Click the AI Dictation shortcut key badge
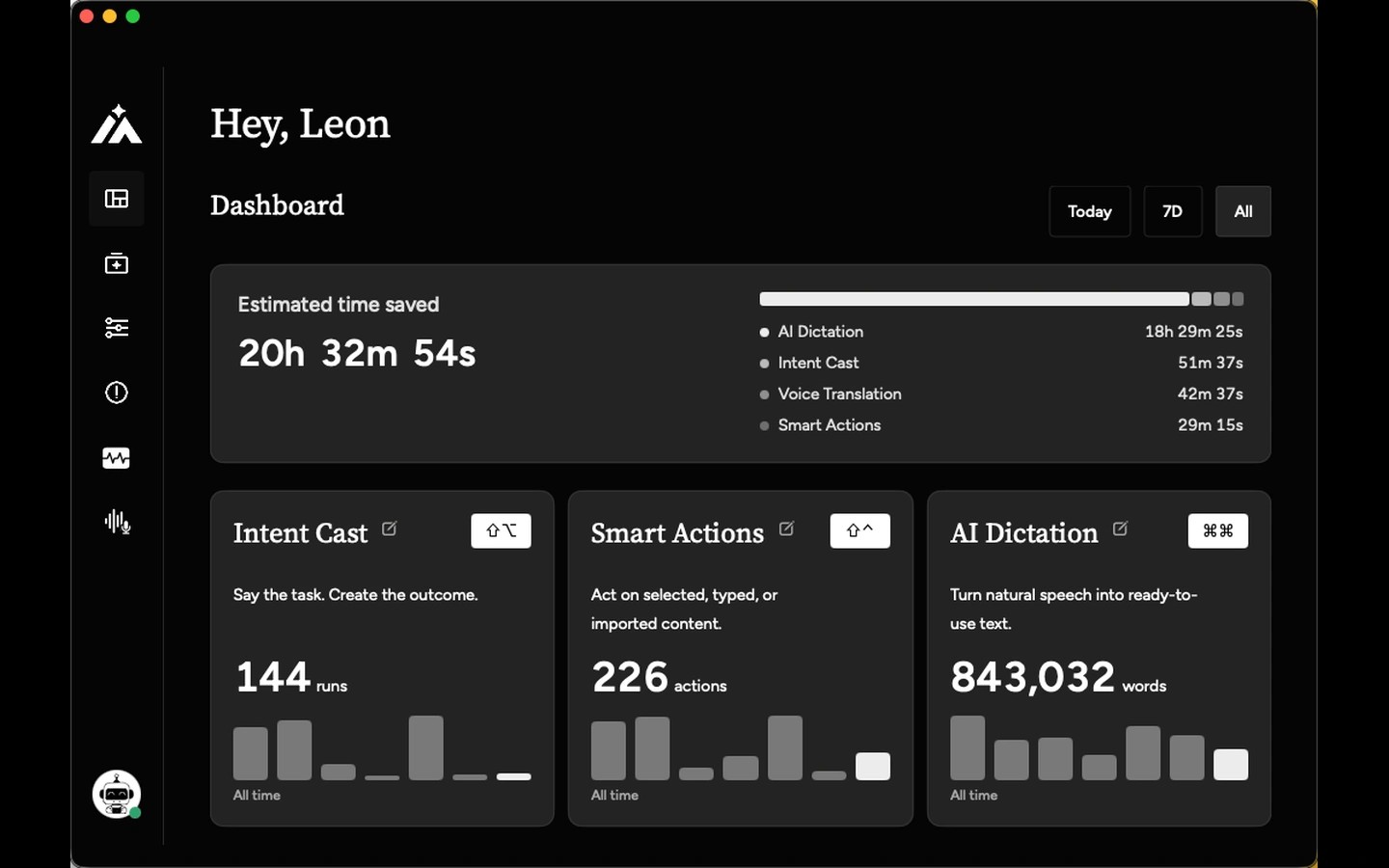Image resolution: width=1389 pixels, height=868 pixels. (x=1218, y=530)
